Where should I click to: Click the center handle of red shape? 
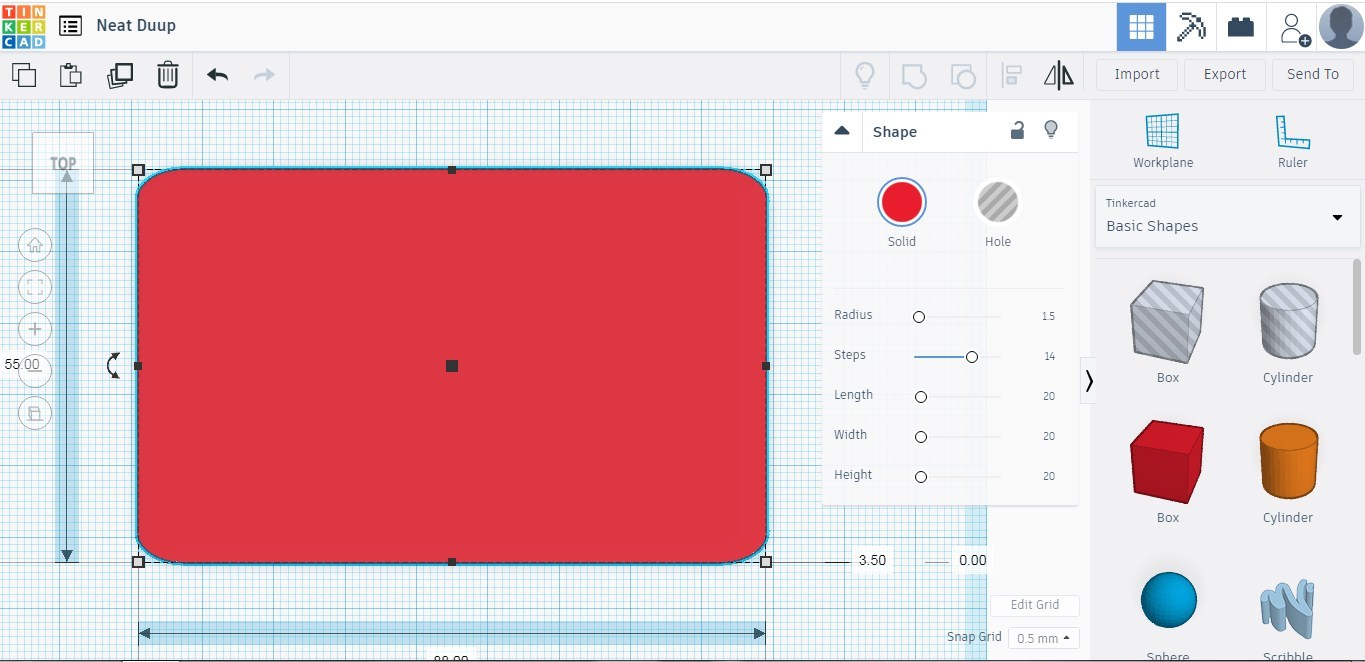tap(452, 366)
